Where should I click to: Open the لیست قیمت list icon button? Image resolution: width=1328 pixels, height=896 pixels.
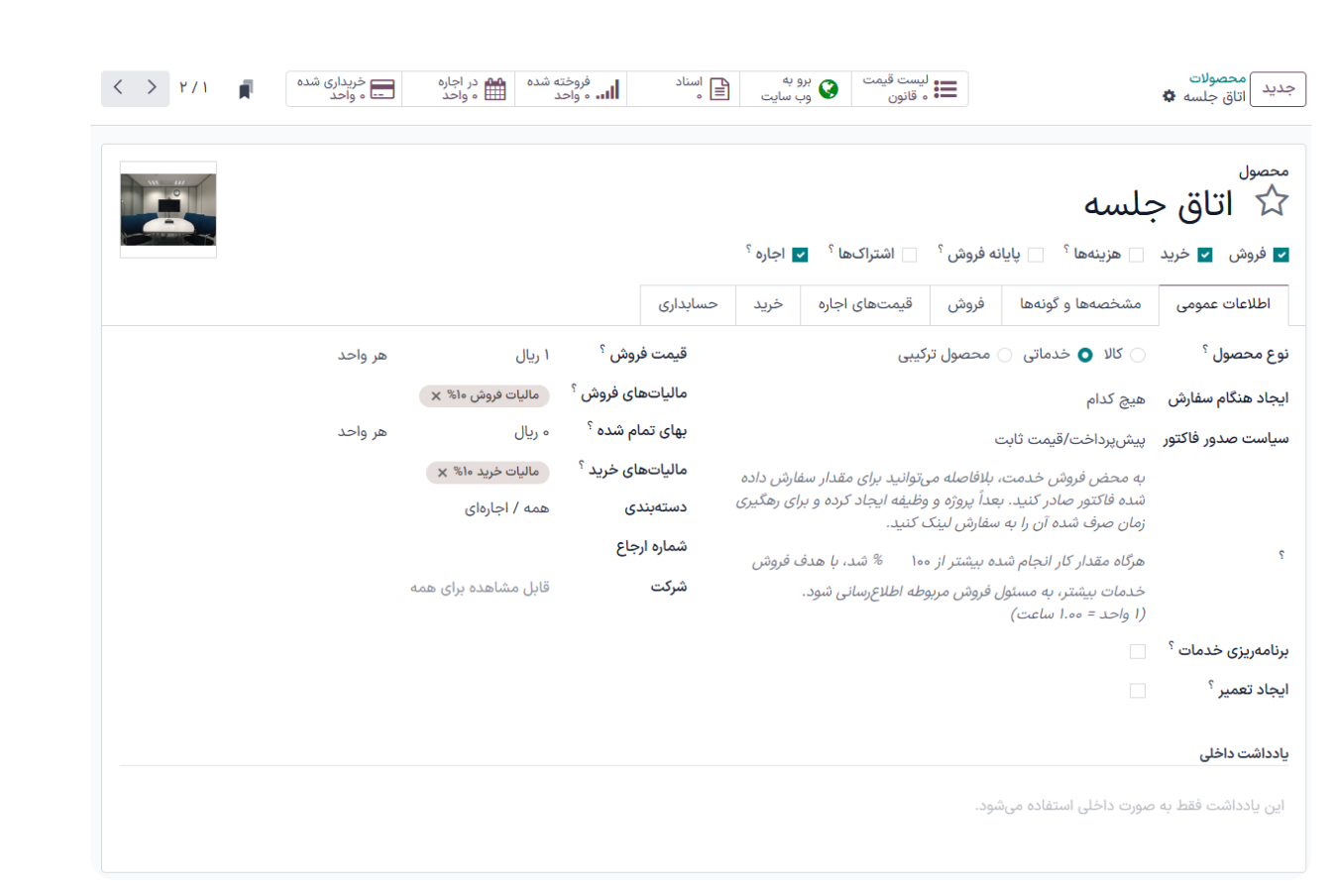945,89
